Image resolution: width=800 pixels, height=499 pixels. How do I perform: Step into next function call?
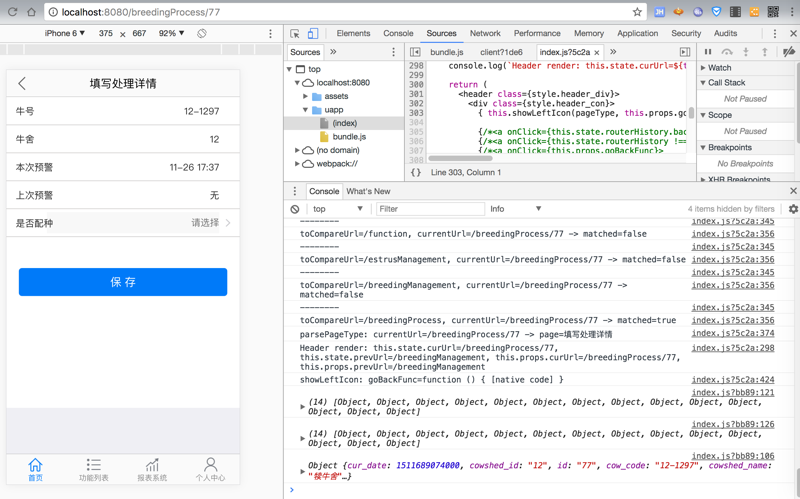(746, 52)
